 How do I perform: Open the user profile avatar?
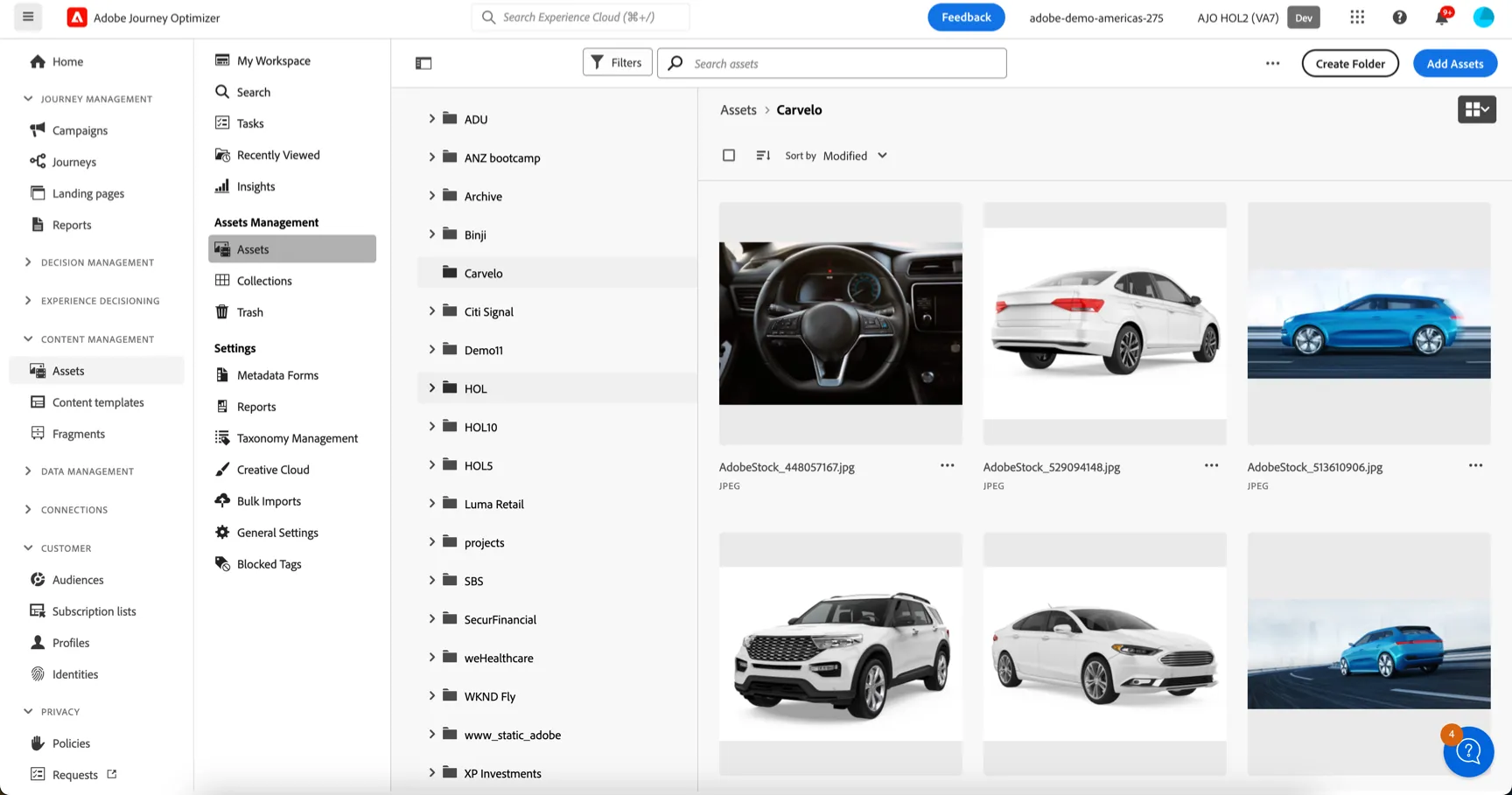click(1483, 17)
